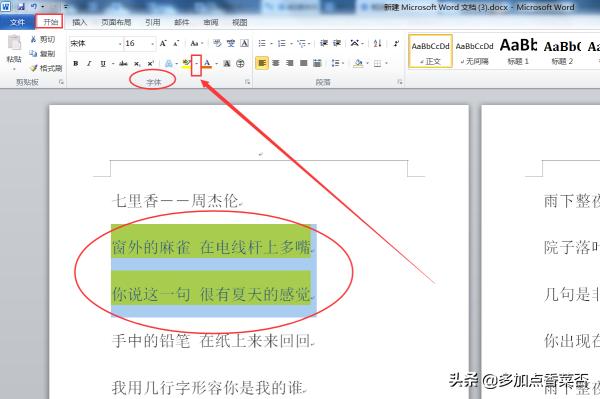
Task: Click the character border icon
Action: (245, 43)
